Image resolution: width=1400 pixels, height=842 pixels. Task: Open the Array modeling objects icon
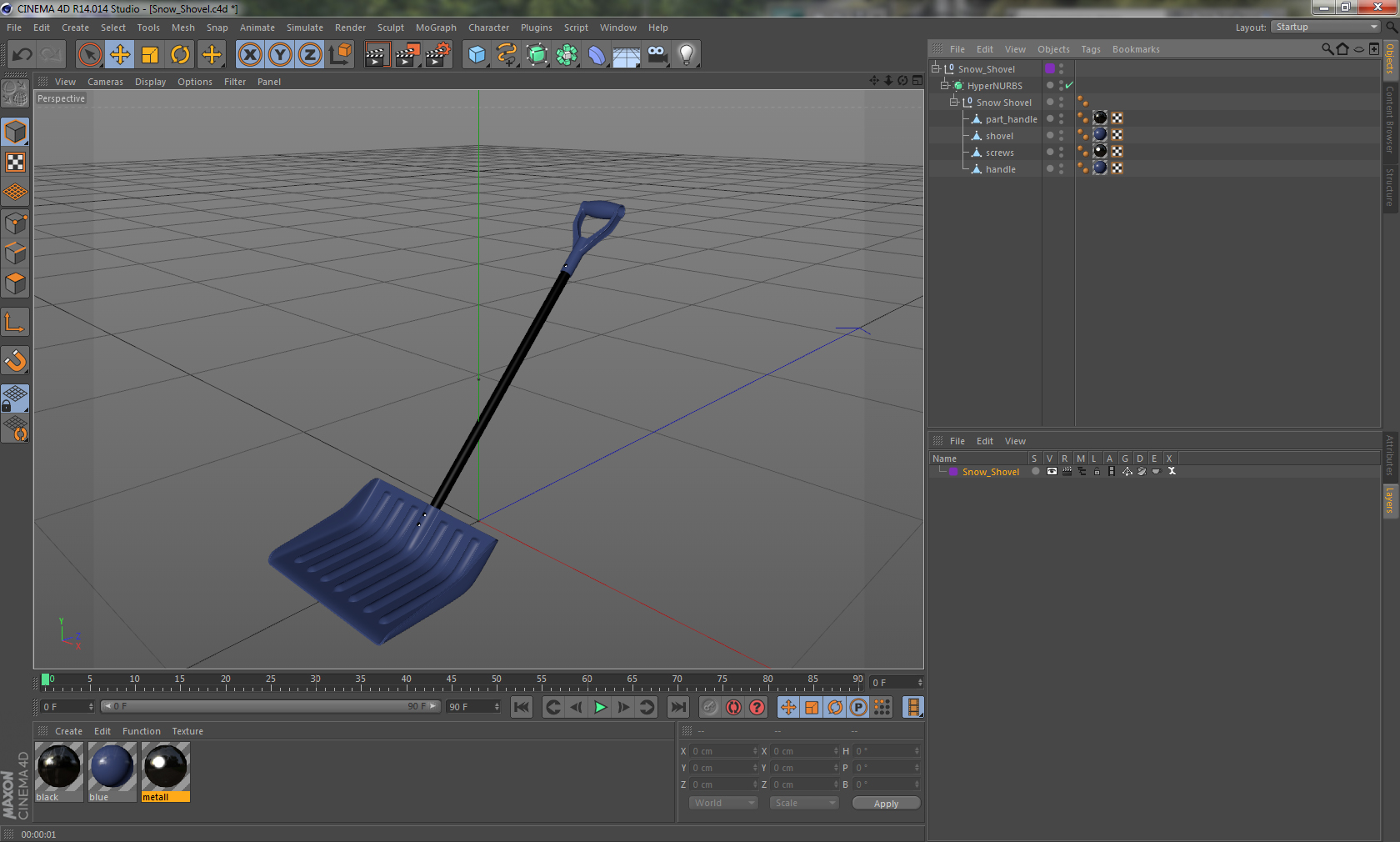[x=567, y=55]
